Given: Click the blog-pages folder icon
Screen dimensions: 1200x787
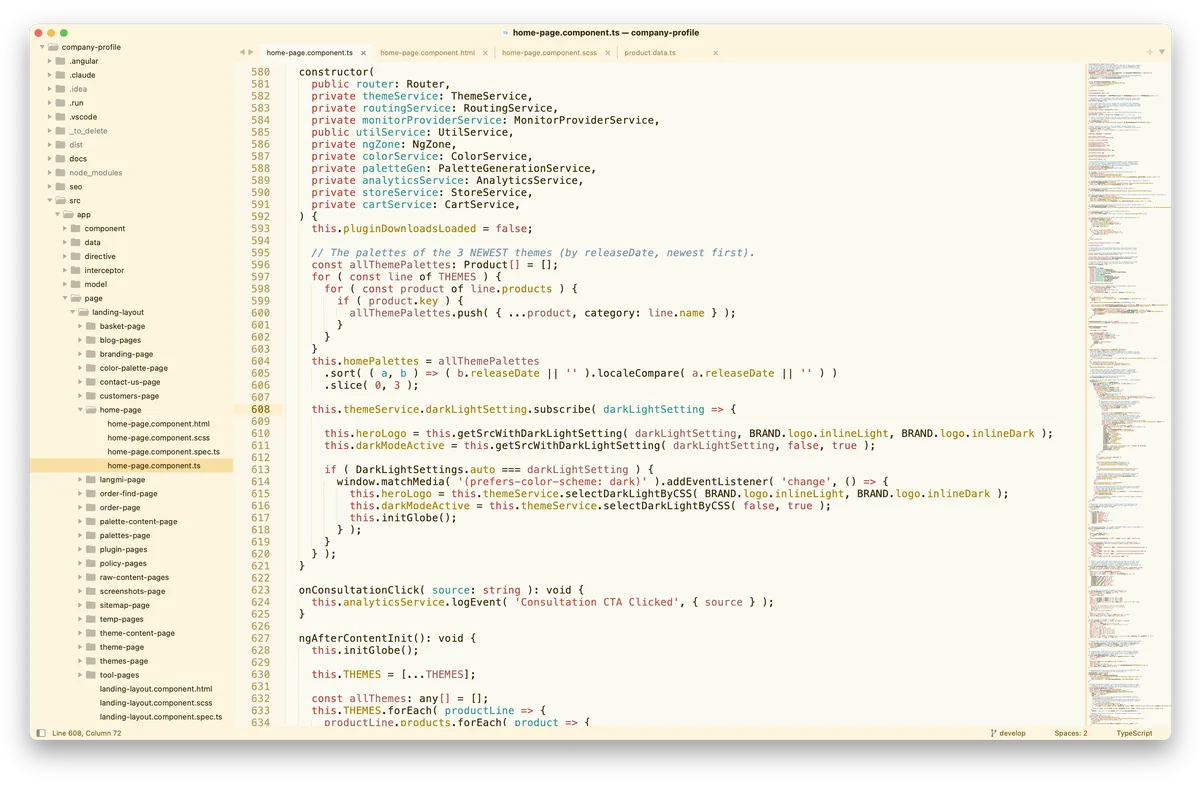Looking at the screenshot, I should 91,340.
